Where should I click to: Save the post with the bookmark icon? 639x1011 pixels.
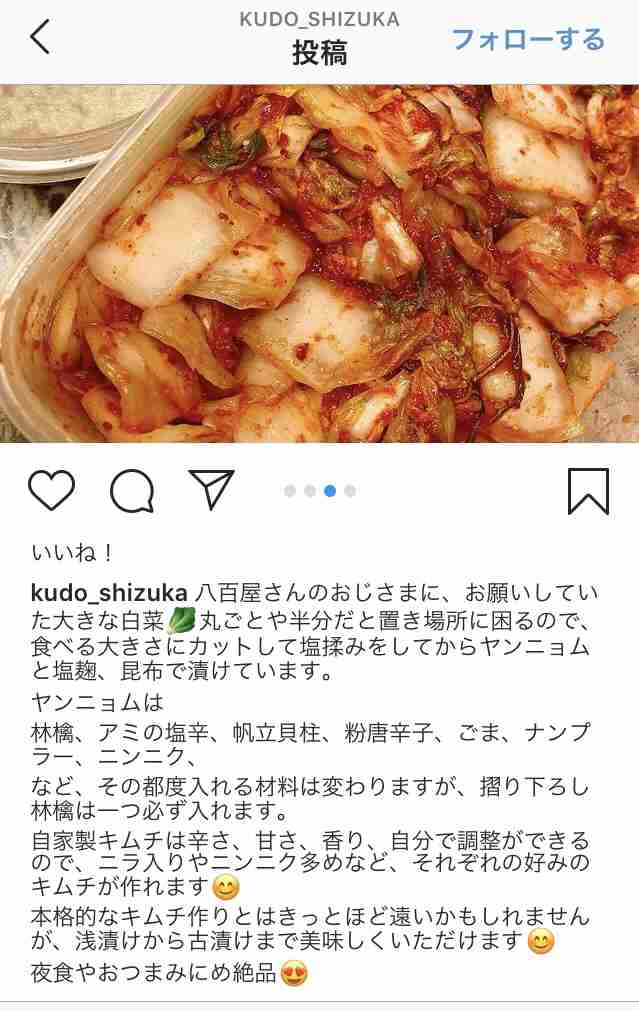point(588,491)
